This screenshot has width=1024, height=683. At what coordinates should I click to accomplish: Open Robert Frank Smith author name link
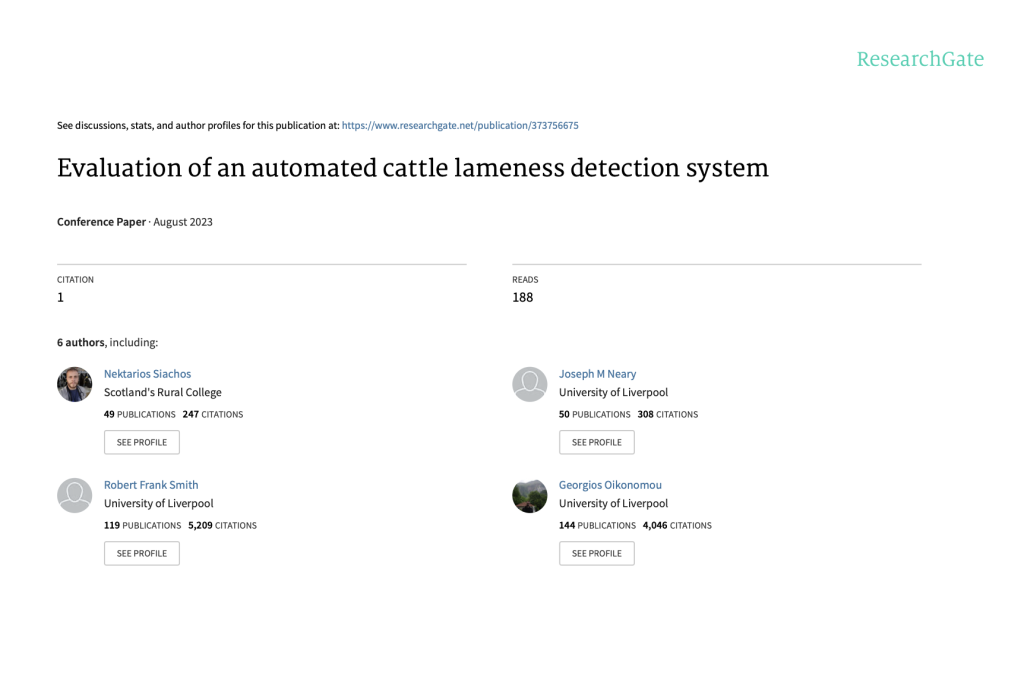(151, 485)
